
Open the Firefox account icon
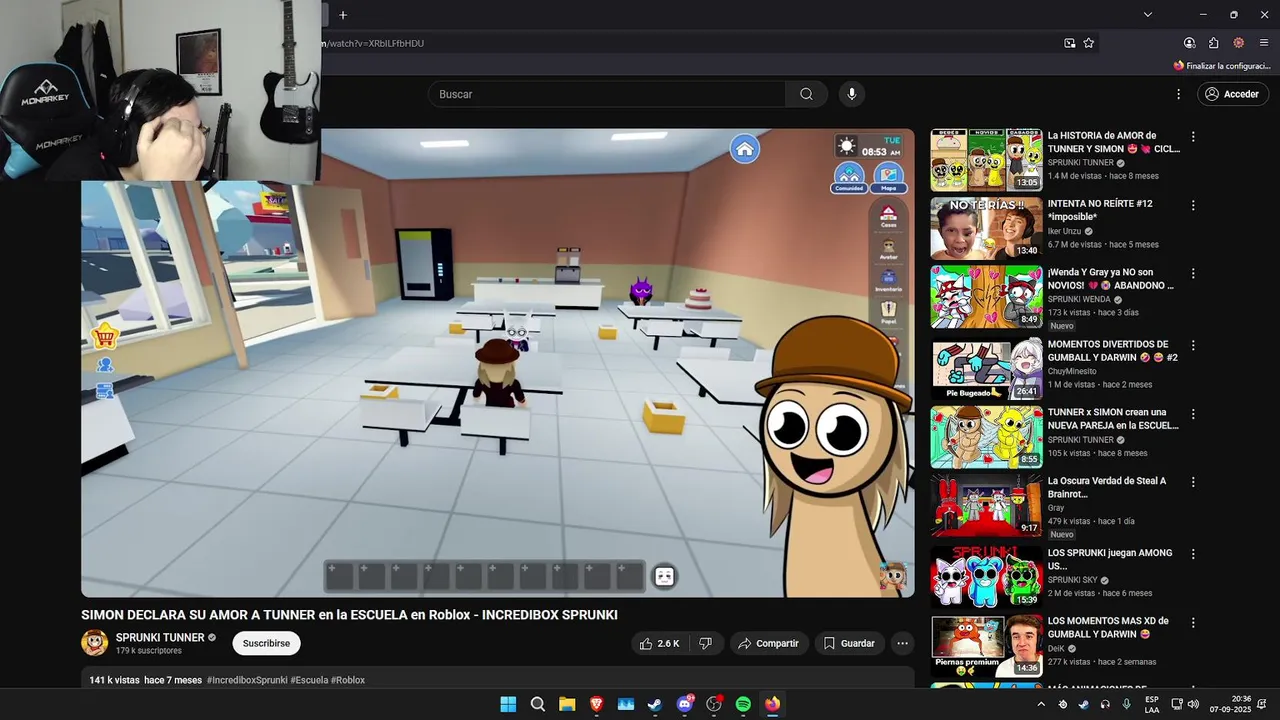point(1189,43)
